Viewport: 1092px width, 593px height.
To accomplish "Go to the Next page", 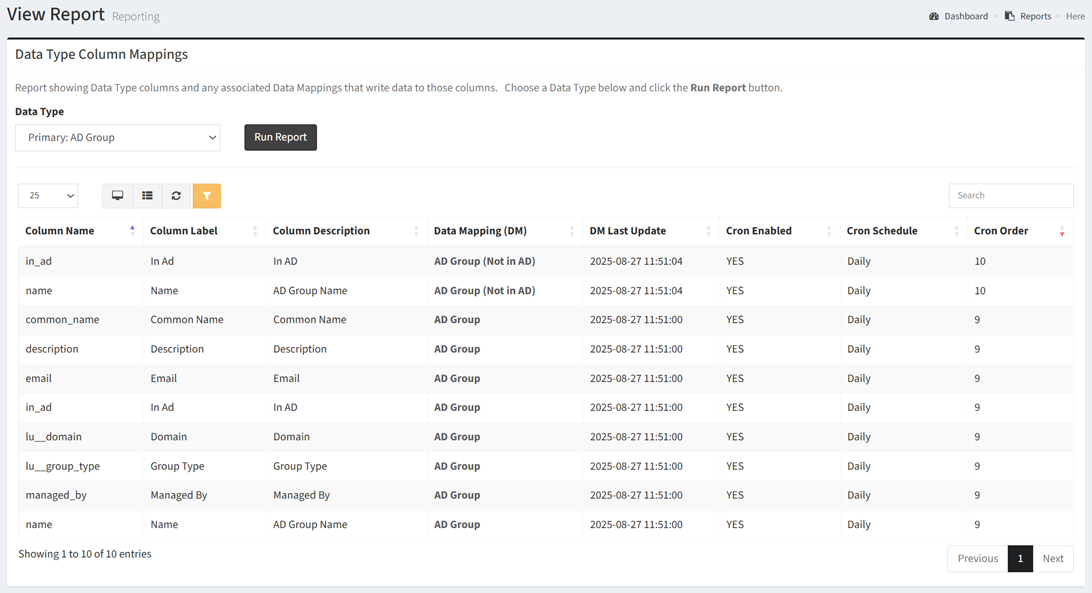I will tap(1053, 559).
